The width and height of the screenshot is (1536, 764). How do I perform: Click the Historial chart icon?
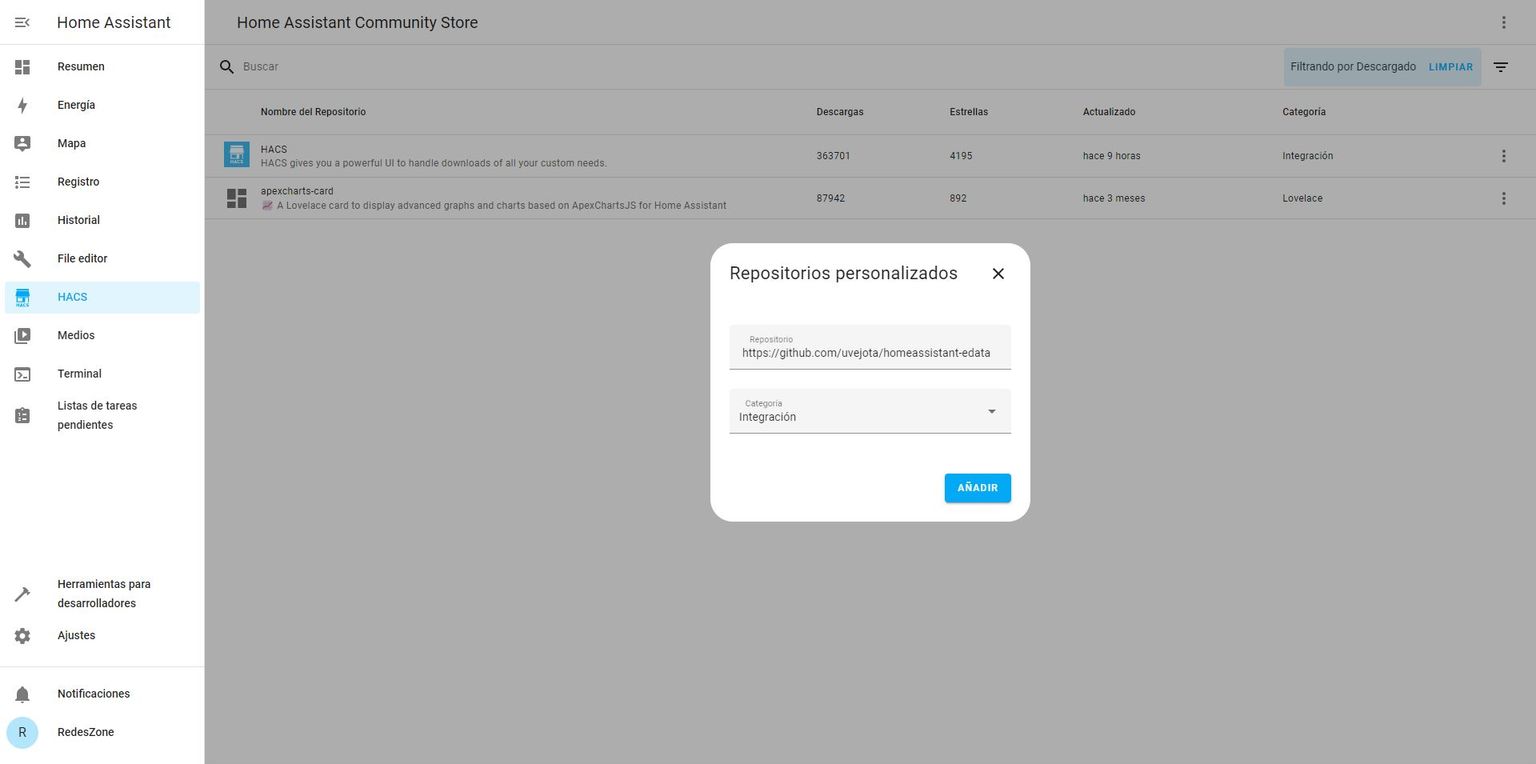point(22,220)
